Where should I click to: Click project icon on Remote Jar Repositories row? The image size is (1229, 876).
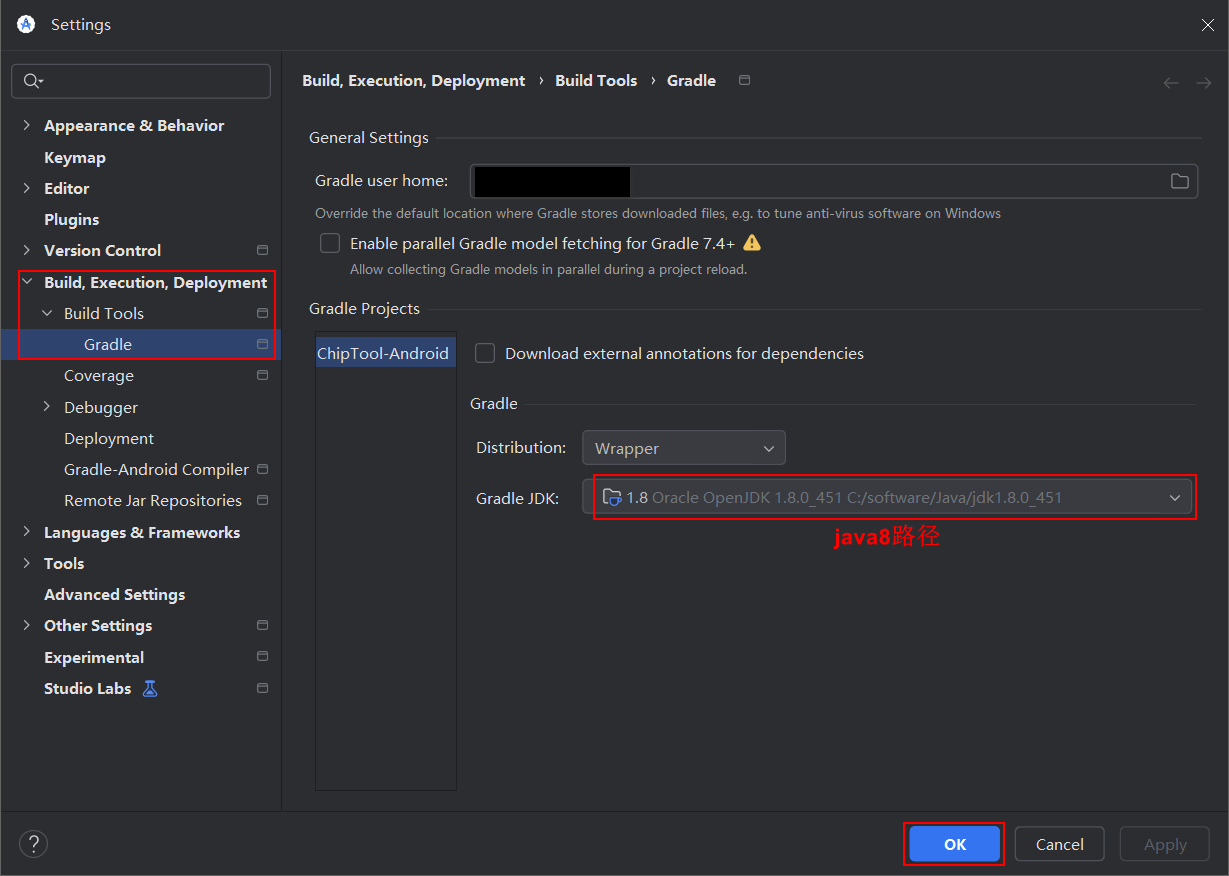pos(262,500)
